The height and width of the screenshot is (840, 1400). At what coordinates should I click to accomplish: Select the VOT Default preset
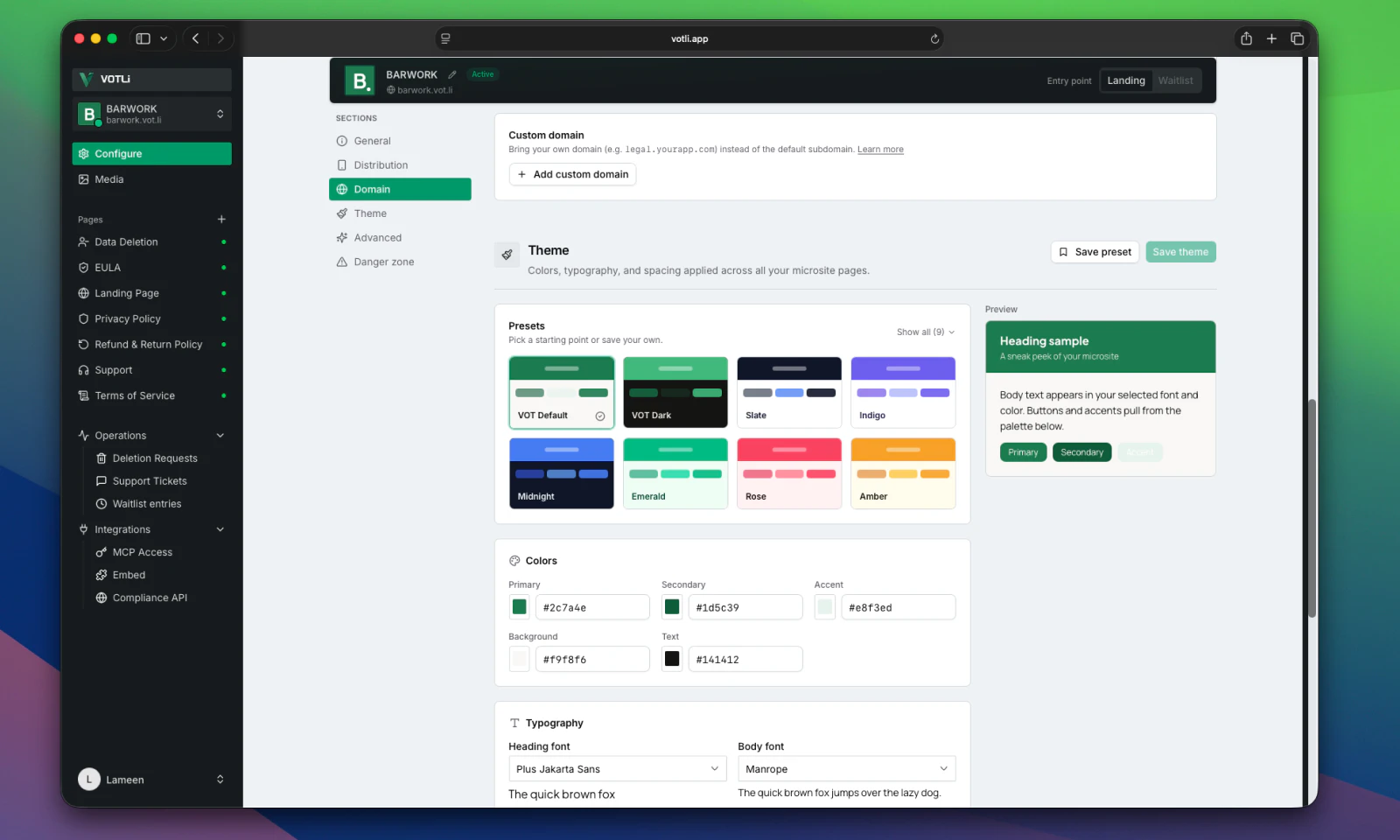pyautogui.click(x=562, y=392)
